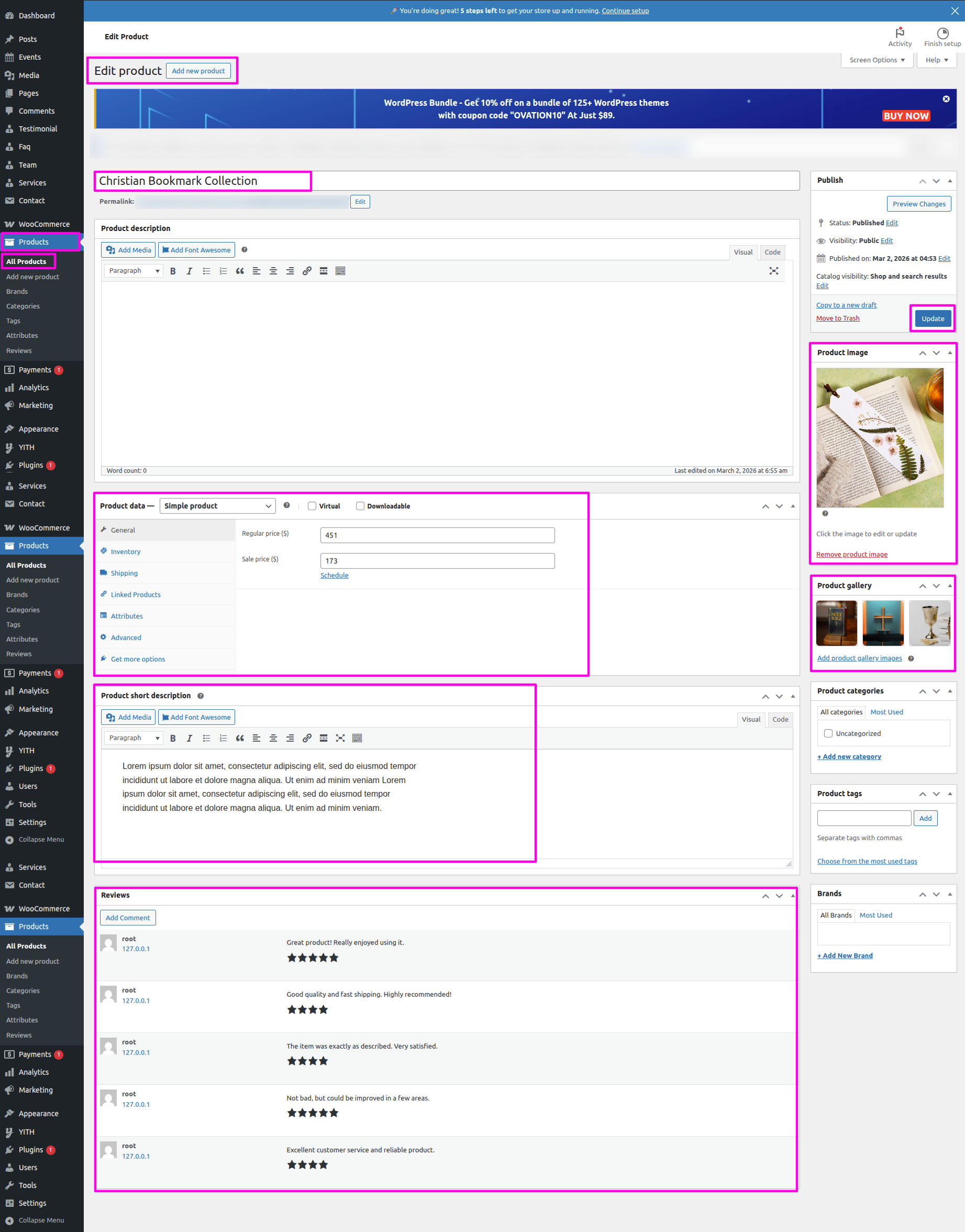The height and width of the screenshot is (1232, 965).
Task: Enable the Virtual checkbox
Action: [x=312, y=506]
